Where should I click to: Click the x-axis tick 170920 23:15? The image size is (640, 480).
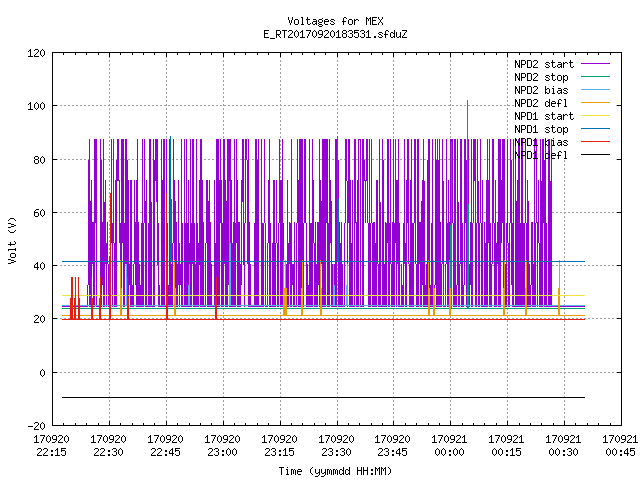point(279,446)
